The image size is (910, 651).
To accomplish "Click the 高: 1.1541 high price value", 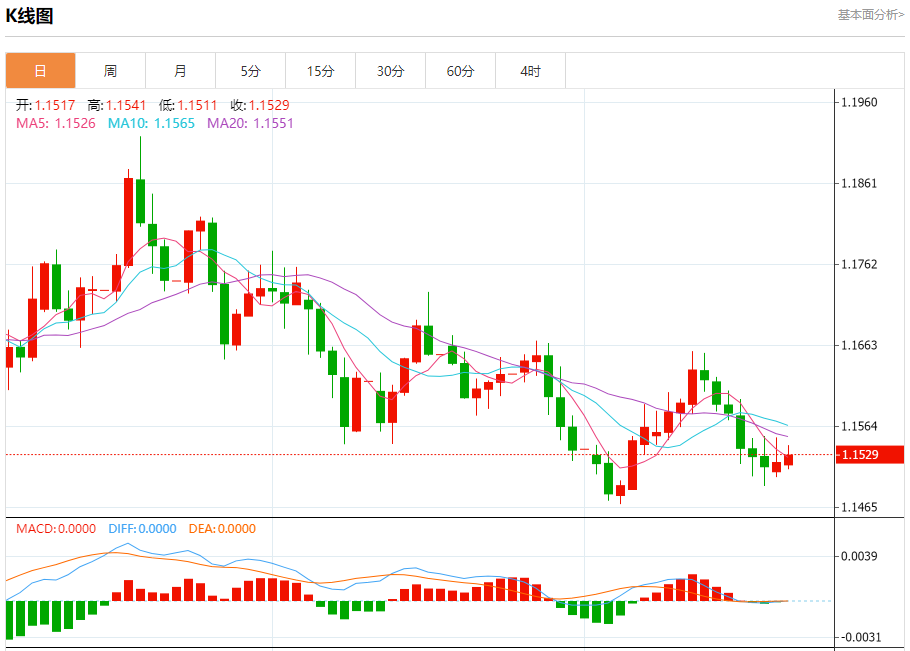I will point(117,105).
